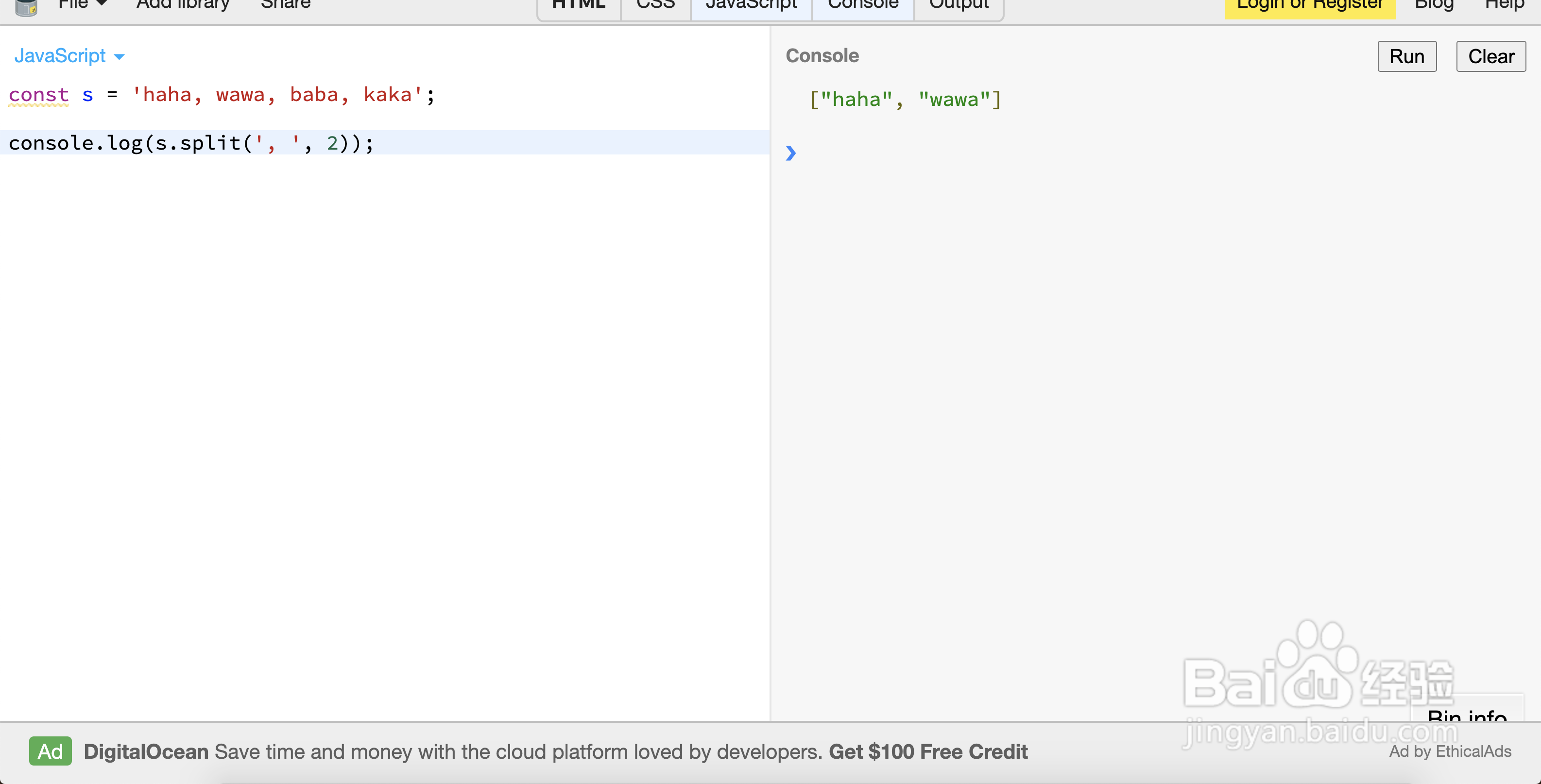Open the Share menu

[285, 5]
